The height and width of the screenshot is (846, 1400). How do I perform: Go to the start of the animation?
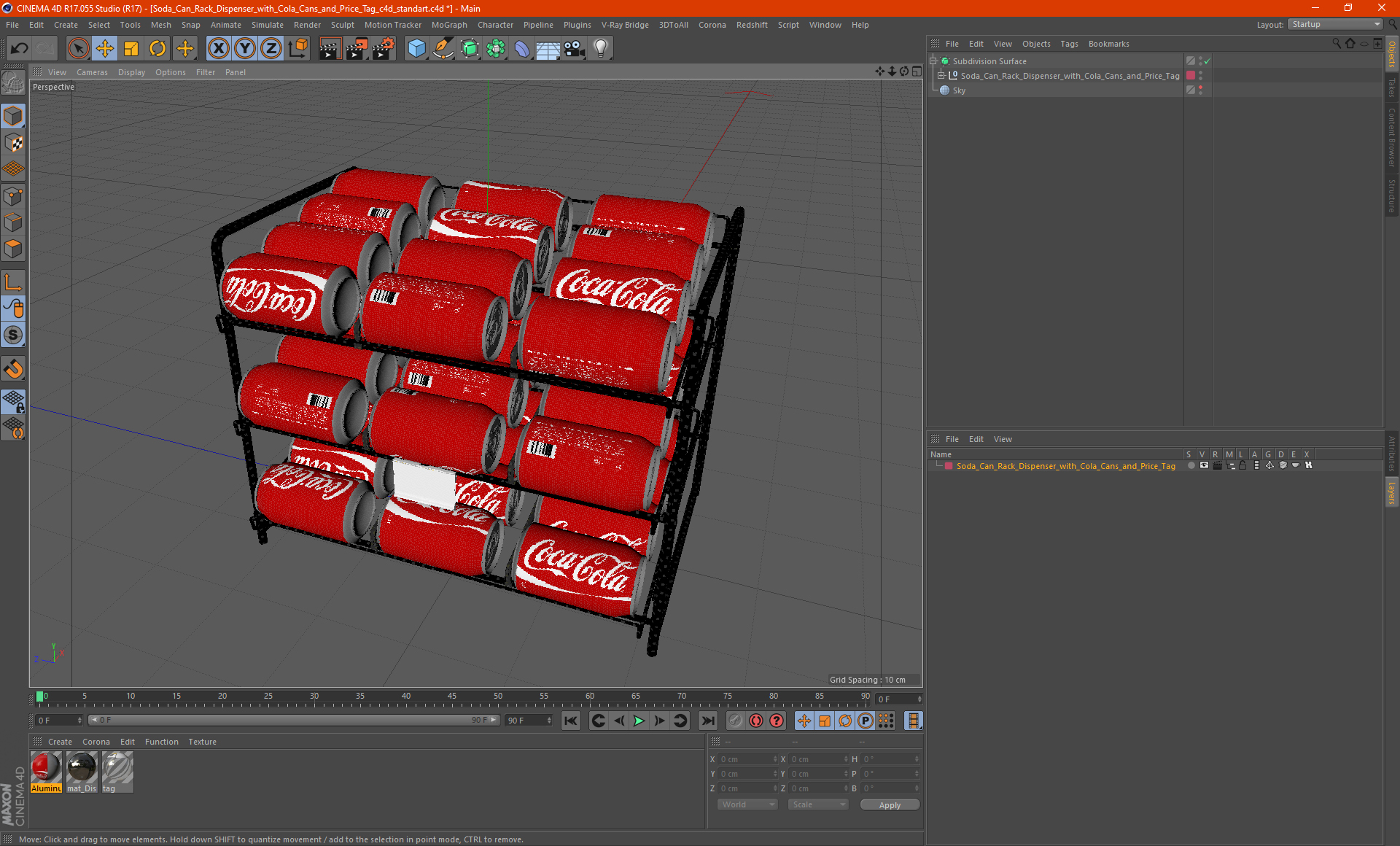click(571, 721)
